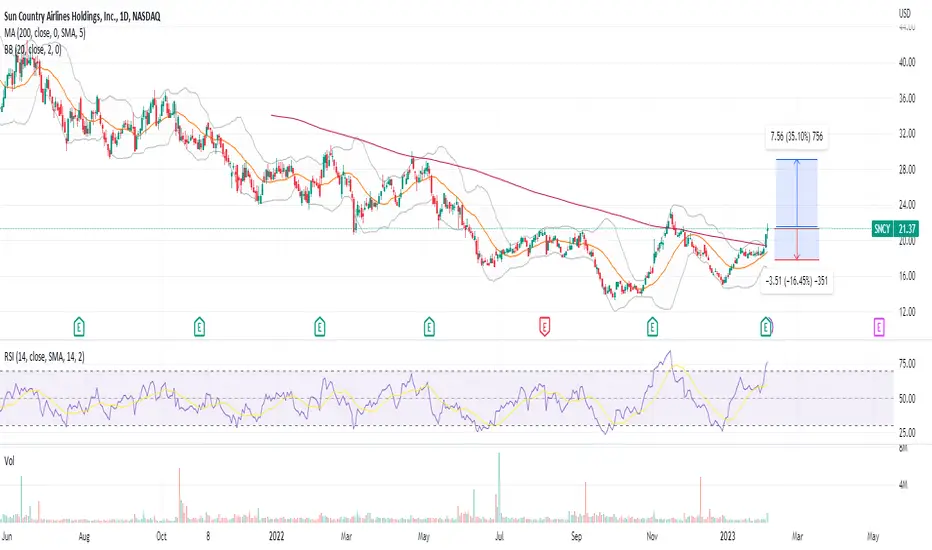
Task: Click the blue long position profit zone
Action: coord(796,193)
